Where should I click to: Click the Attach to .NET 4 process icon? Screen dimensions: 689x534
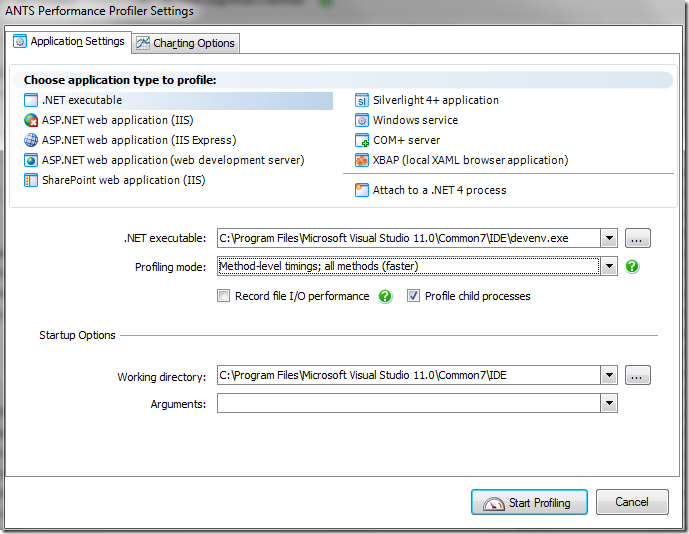click(362, 190)
